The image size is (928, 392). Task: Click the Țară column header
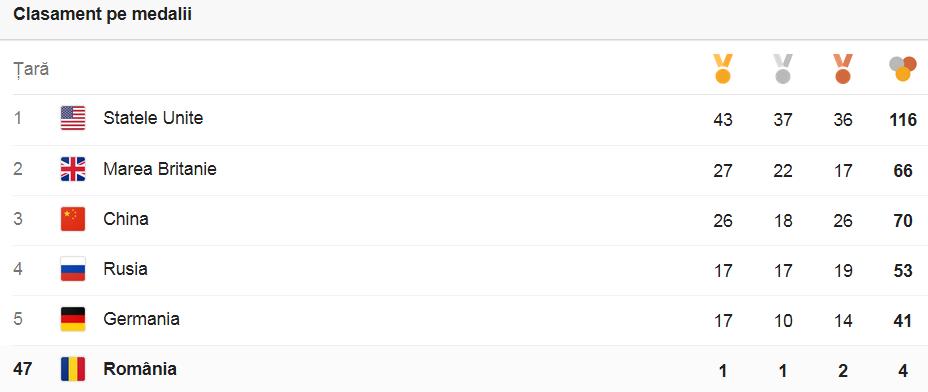coord(31,70)
